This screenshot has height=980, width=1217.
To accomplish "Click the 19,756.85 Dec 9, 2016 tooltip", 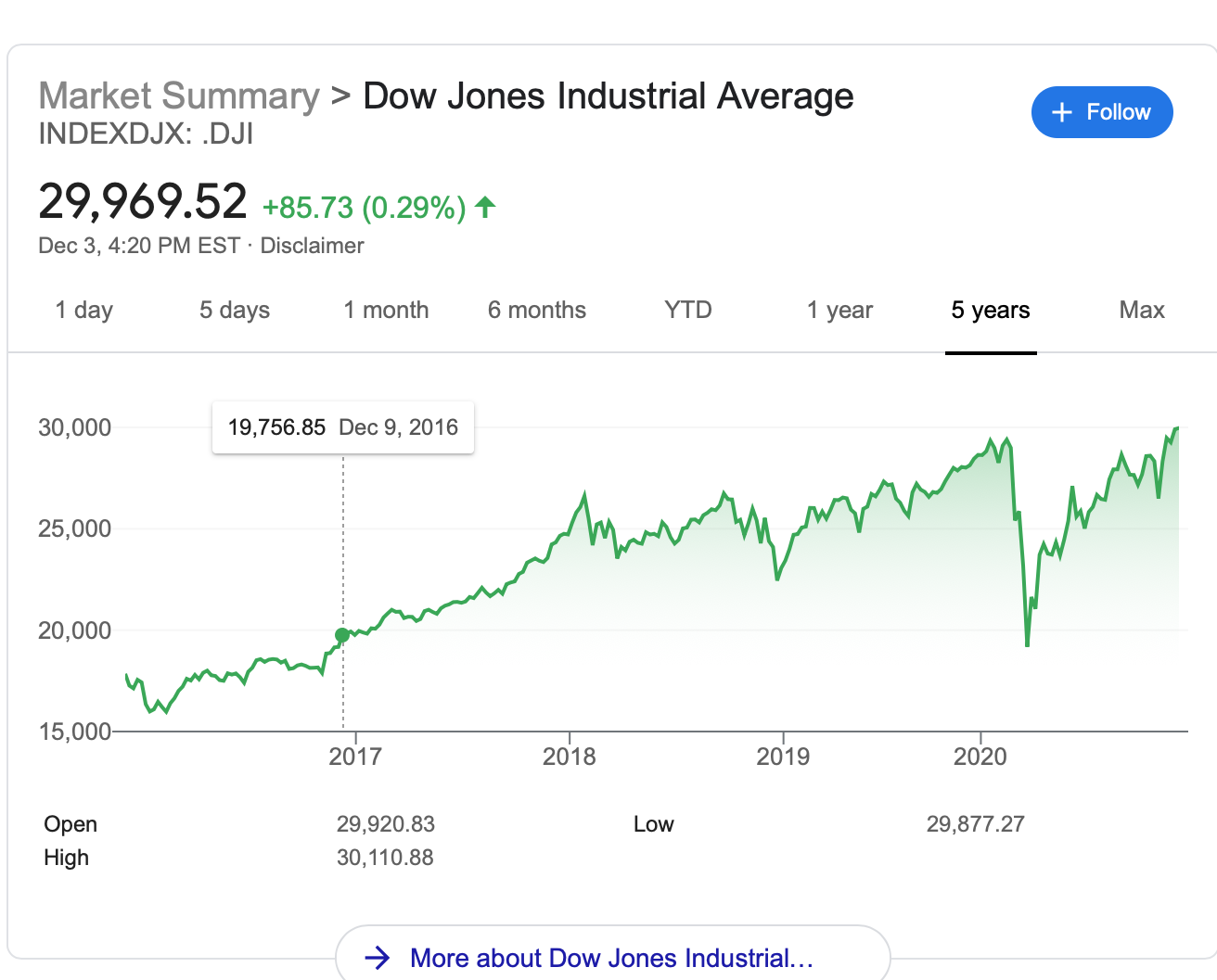I will coord(343,427).
